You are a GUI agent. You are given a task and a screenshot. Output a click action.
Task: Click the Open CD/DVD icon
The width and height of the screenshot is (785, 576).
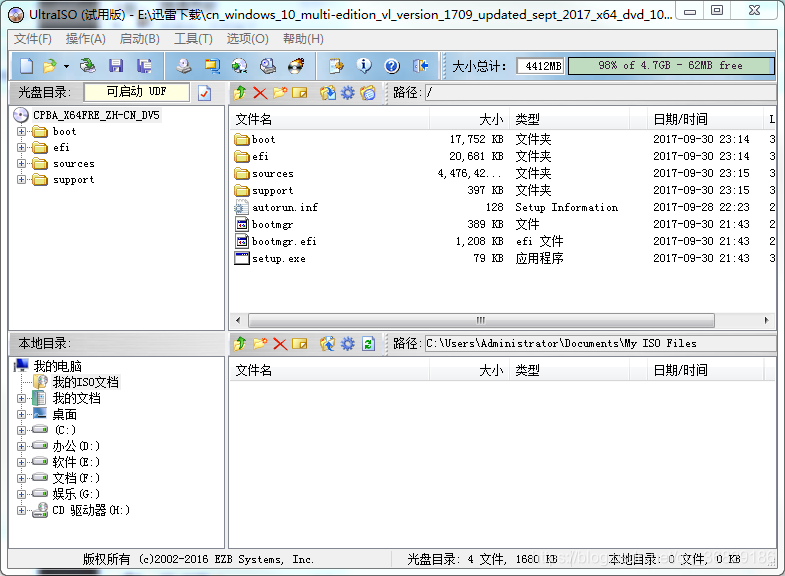88,66
